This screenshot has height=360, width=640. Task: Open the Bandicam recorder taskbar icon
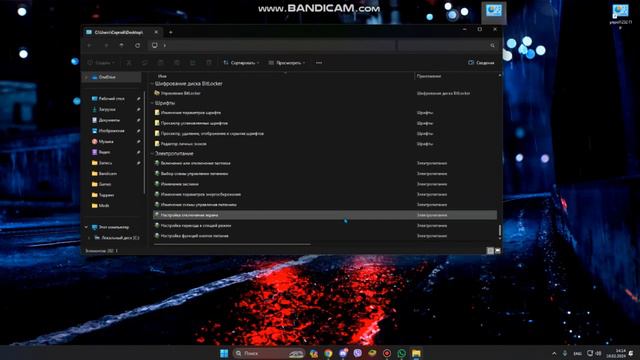[387, 353]
